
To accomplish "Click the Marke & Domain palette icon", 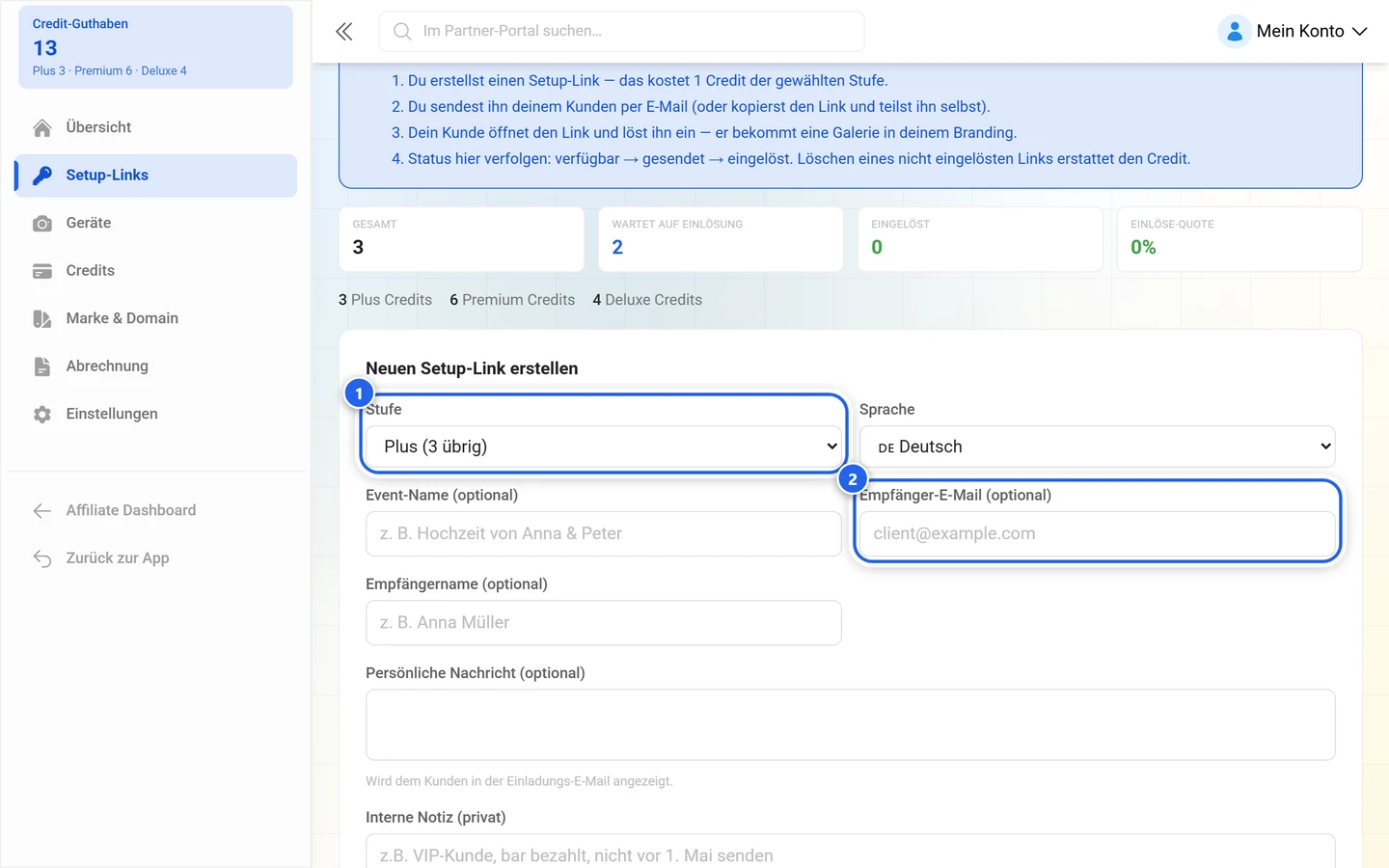I will pos(42,318).
